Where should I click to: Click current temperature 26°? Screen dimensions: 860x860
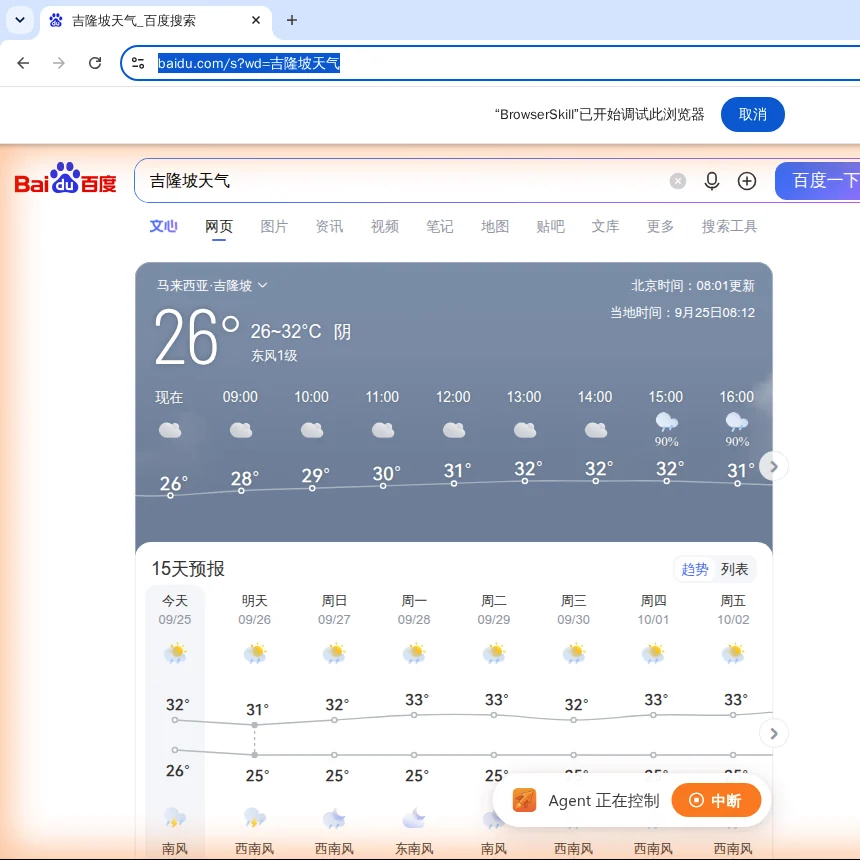pyautogui.click(x=196, y=336)
